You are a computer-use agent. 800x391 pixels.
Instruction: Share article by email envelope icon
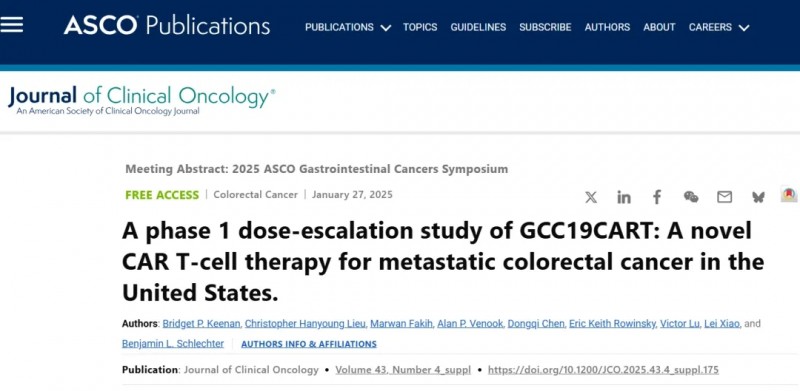pos(724,197)
